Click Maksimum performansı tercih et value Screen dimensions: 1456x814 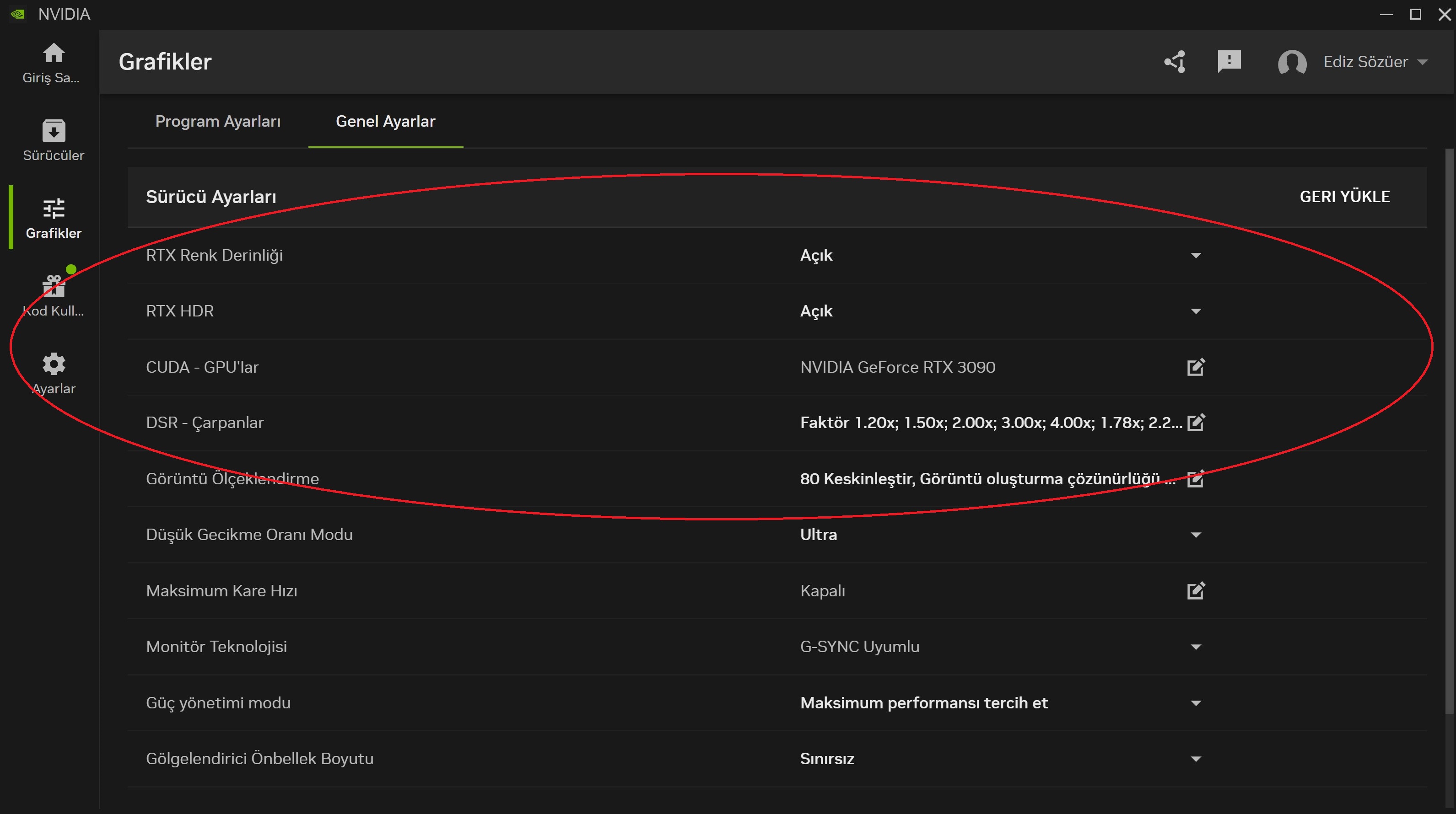923,703
